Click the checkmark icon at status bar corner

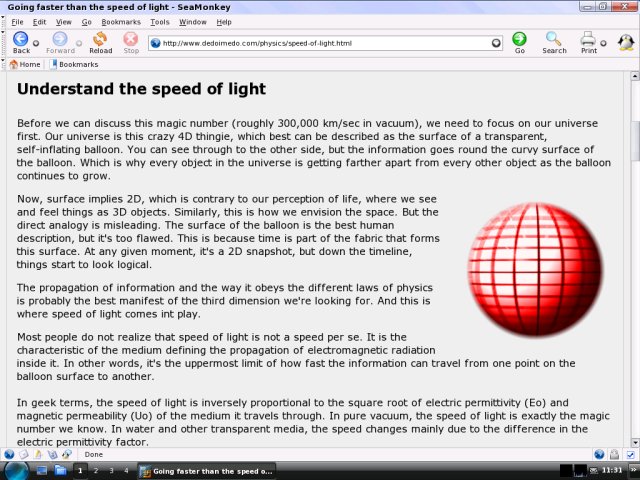click(630, 454)
